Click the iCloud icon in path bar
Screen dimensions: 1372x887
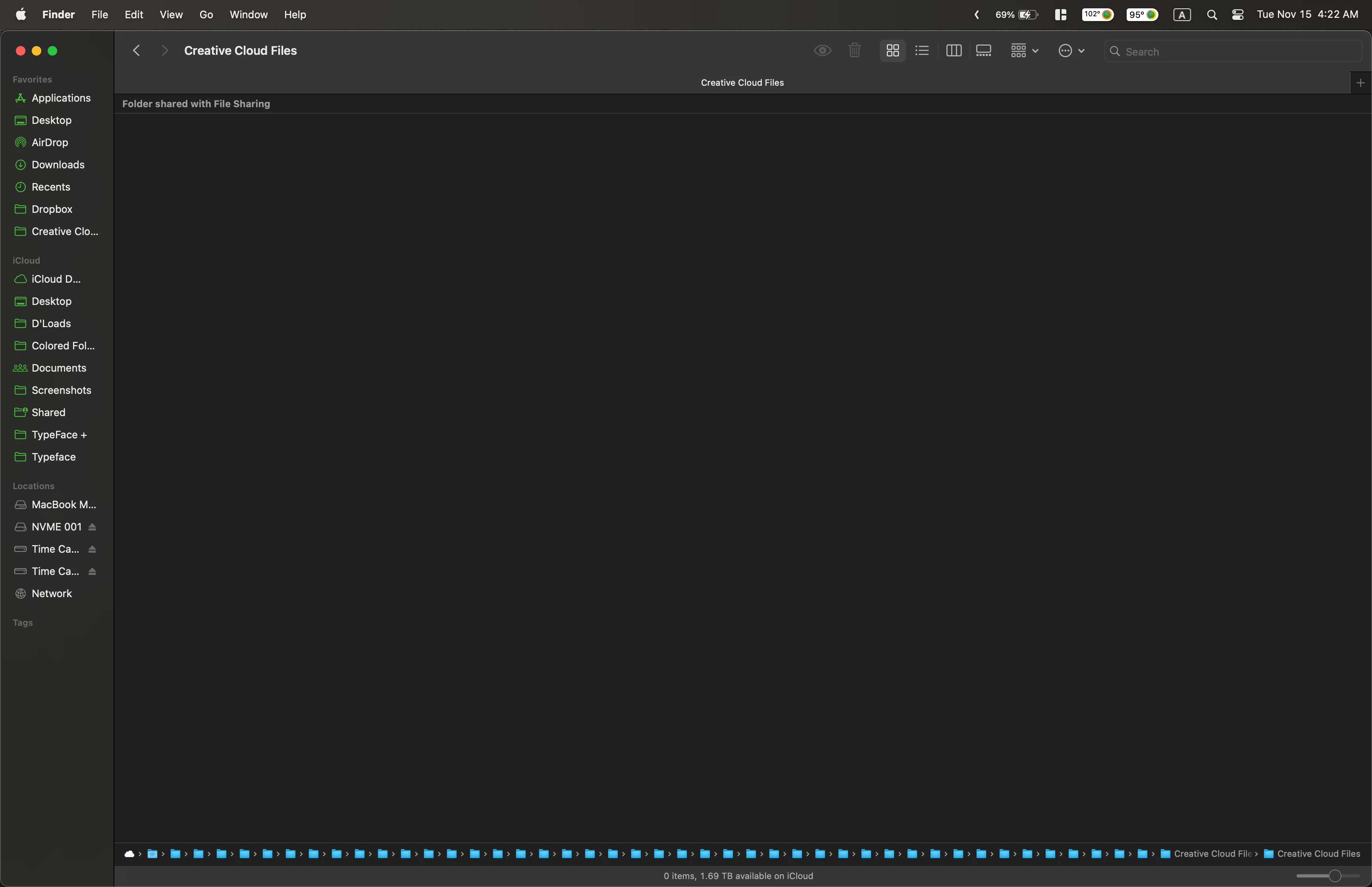click(x=129, y=854)
